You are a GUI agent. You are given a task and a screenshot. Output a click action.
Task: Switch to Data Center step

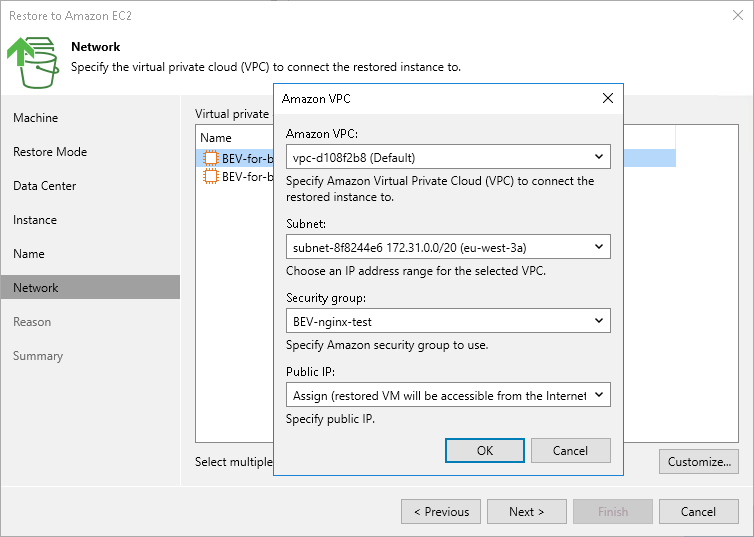pyautogui.click(x=45, y=186)
